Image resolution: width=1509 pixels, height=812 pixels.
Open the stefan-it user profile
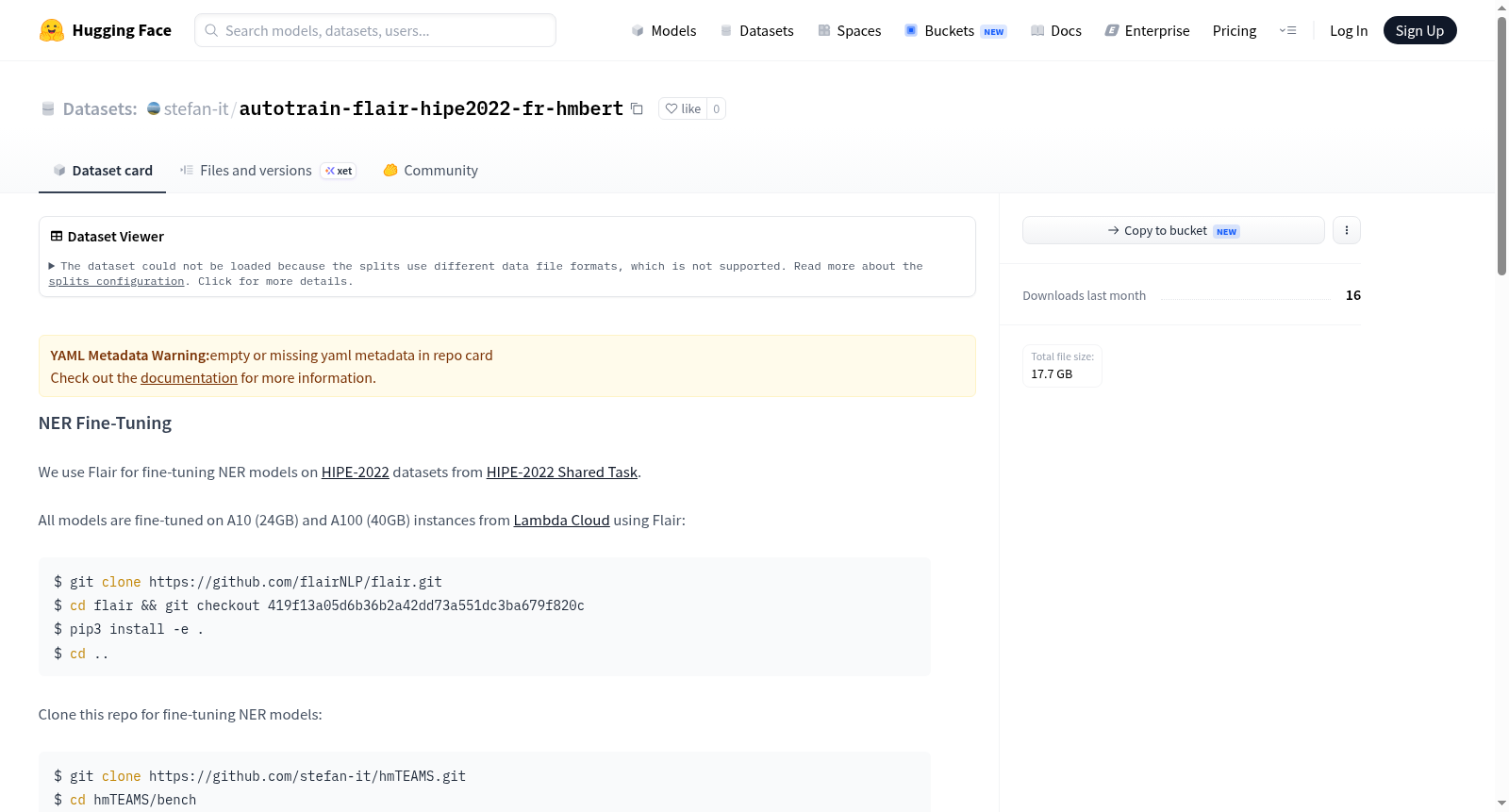[x=196, y=109]
